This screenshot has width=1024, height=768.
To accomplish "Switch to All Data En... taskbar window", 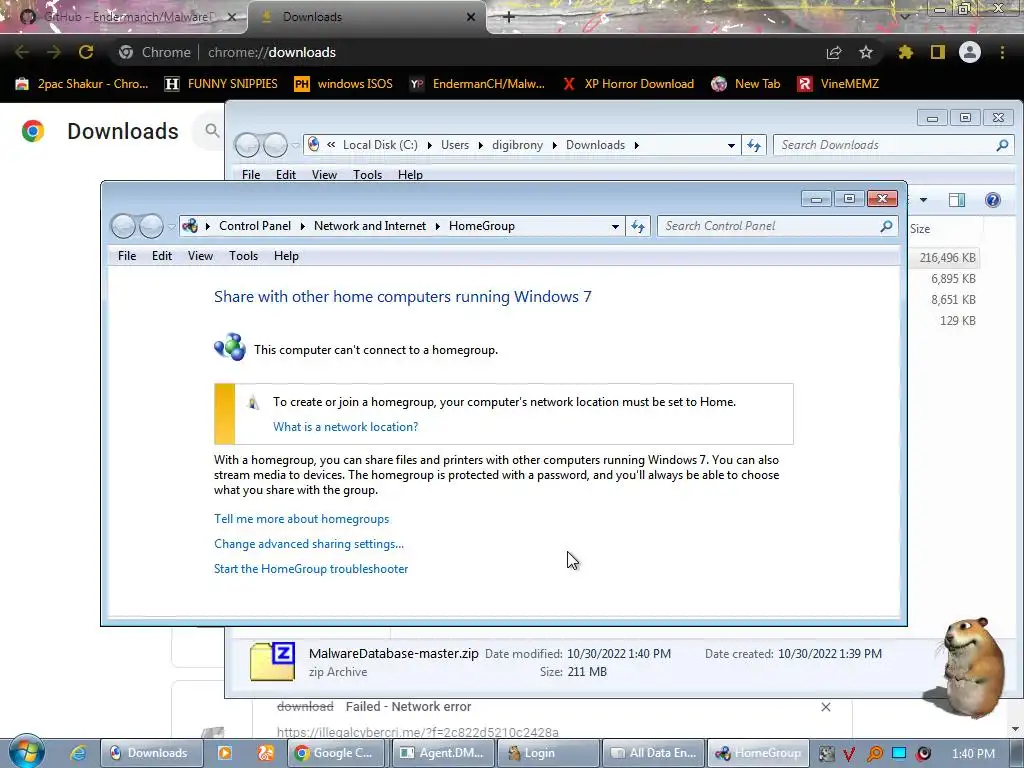I will pyautogui.click(x=654, y=753).
